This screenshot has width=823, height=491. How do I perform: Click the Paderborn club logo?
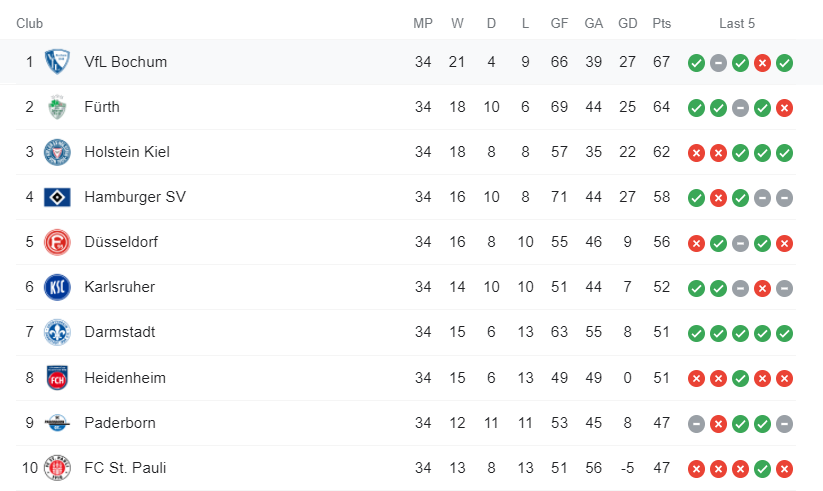click(57, 423)
